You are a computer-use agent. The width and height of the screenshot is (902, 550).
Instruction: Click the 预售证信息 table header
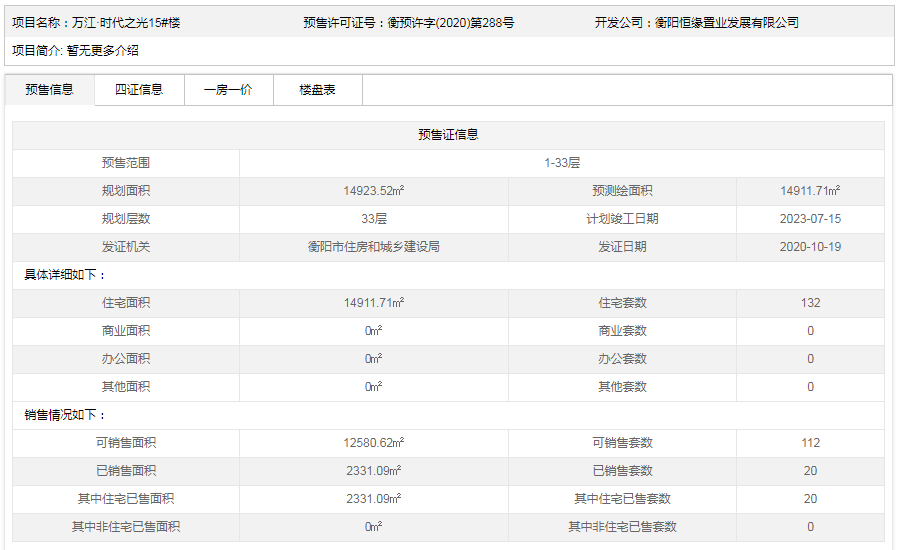click(x=448, y=135)
